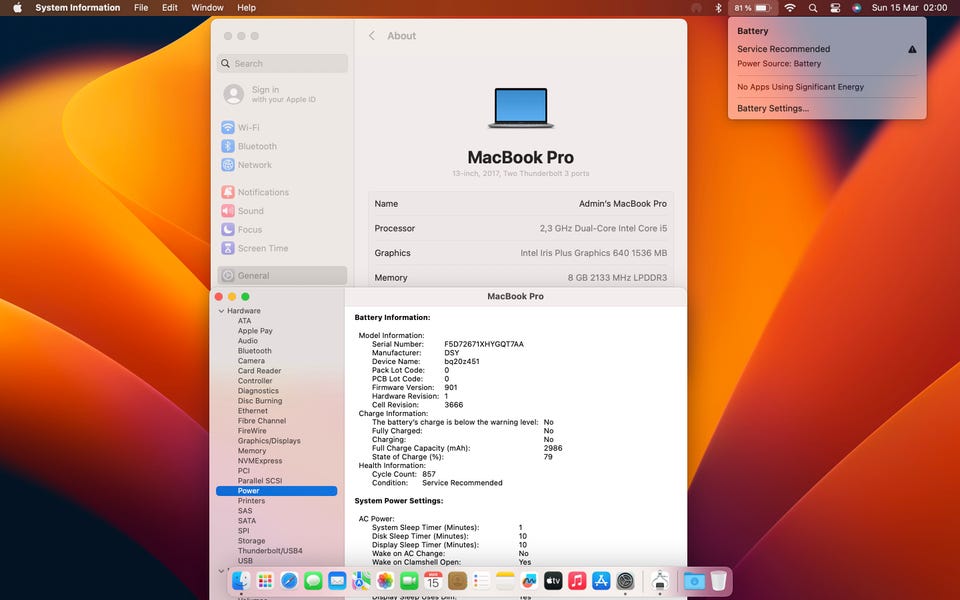Viewport: 960px width, 600px height.
Task: Open the Apple menu
Action: [x=17, y=8]
